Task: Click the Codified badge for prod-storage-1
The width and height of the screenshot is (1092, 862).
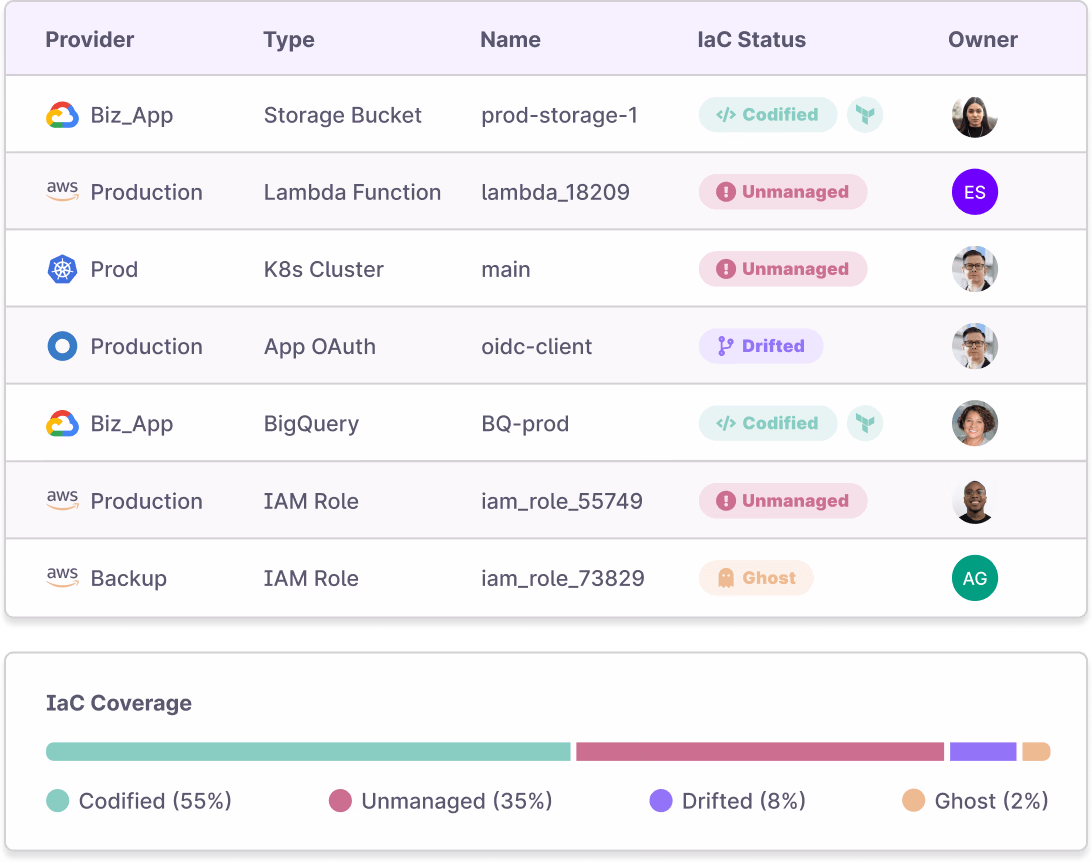Action: pyautogui.click(x=767, y=114)
